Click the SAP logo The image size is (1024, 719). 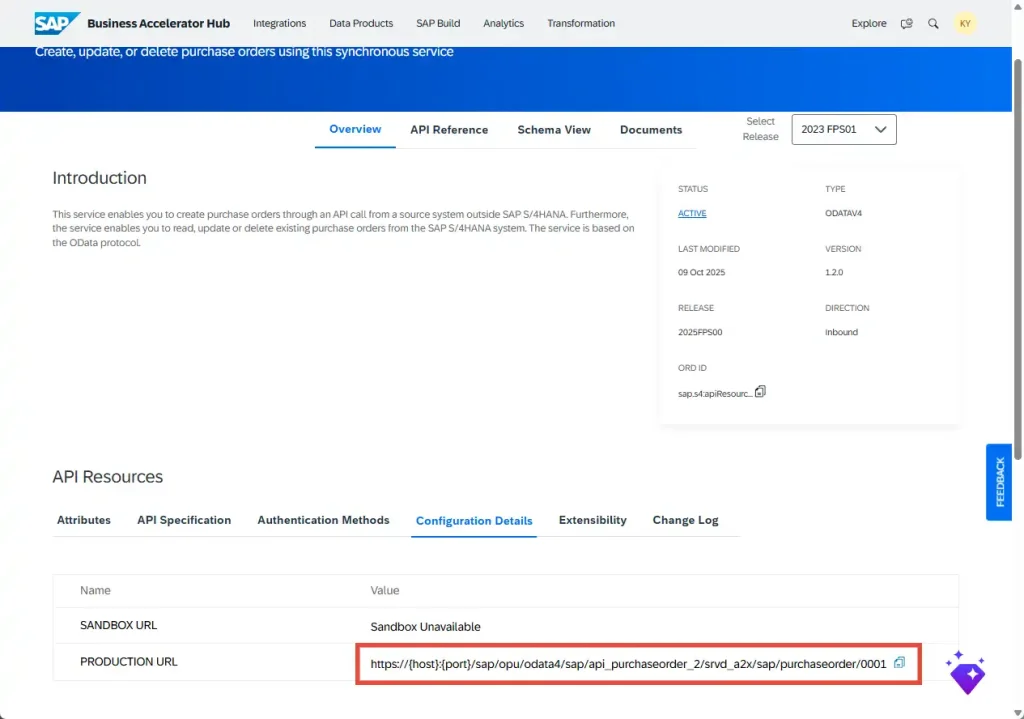point(56,23)
